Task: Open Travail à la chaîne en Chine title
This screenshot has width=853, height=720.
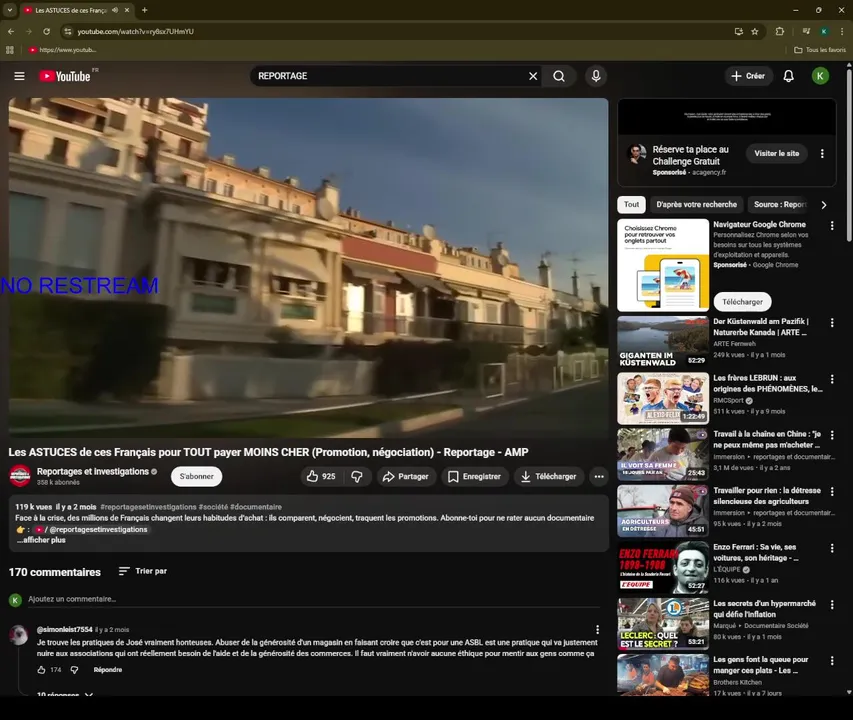Action: tap(768, 439)
